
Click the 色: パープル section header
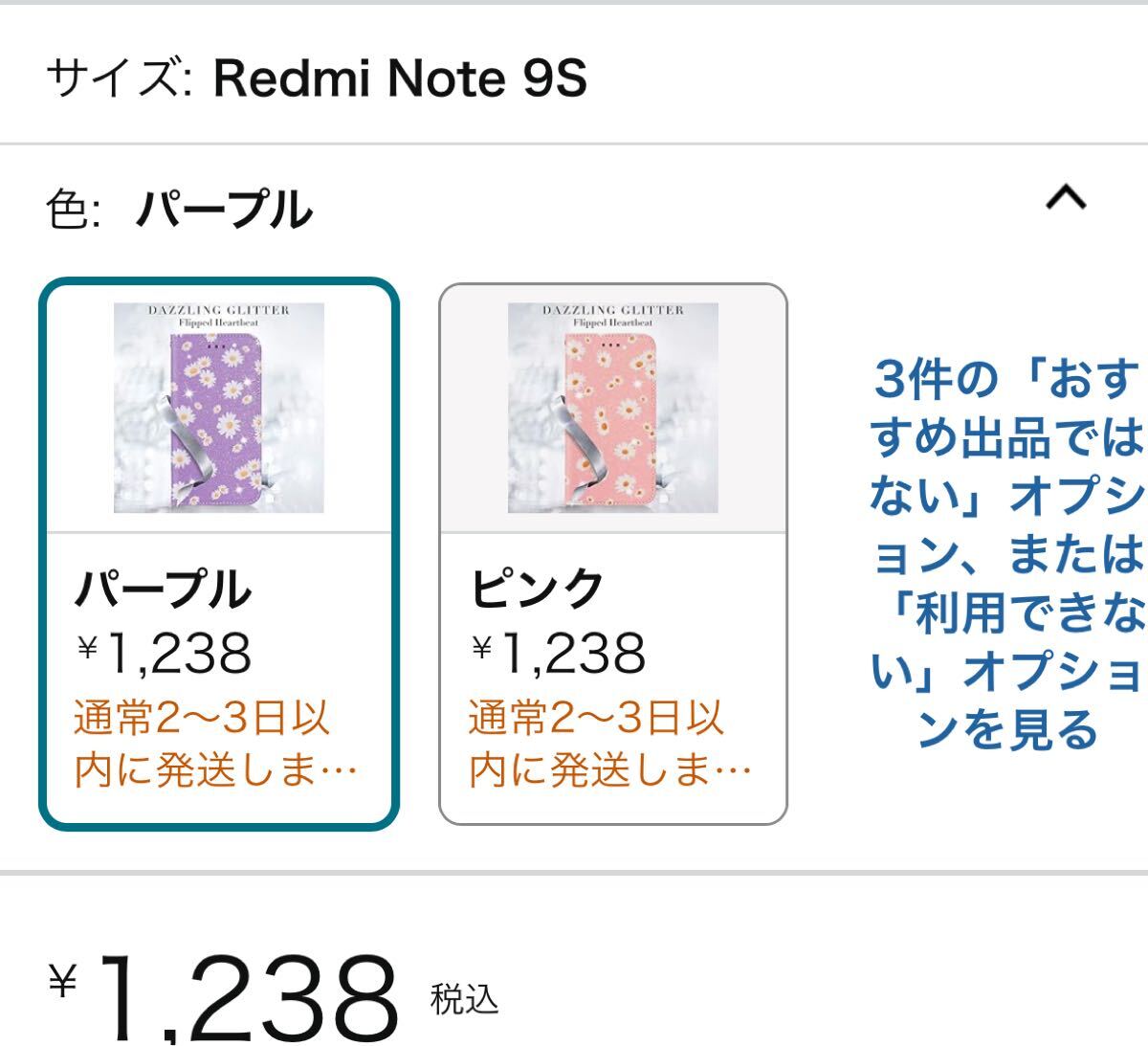(x=180, y=210)
